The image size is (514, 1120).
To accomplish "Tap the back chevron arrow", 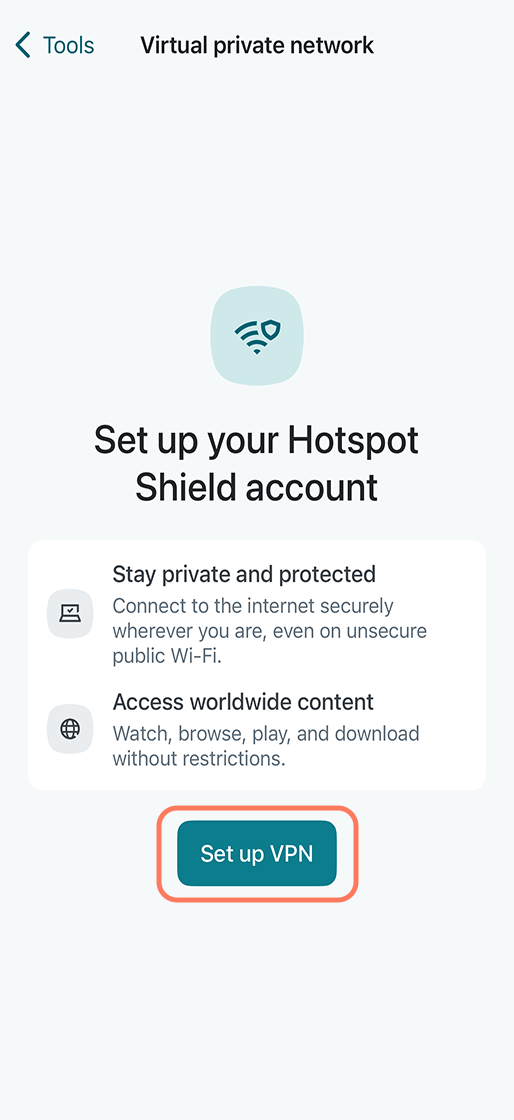I will pos(24,45).
